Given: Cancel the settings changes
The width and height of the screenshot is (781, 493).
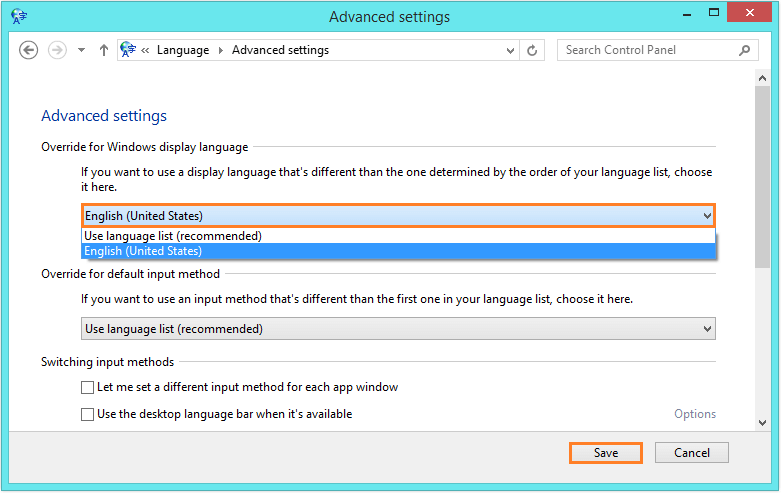Looking at the screenshot, I should point(692,453).
